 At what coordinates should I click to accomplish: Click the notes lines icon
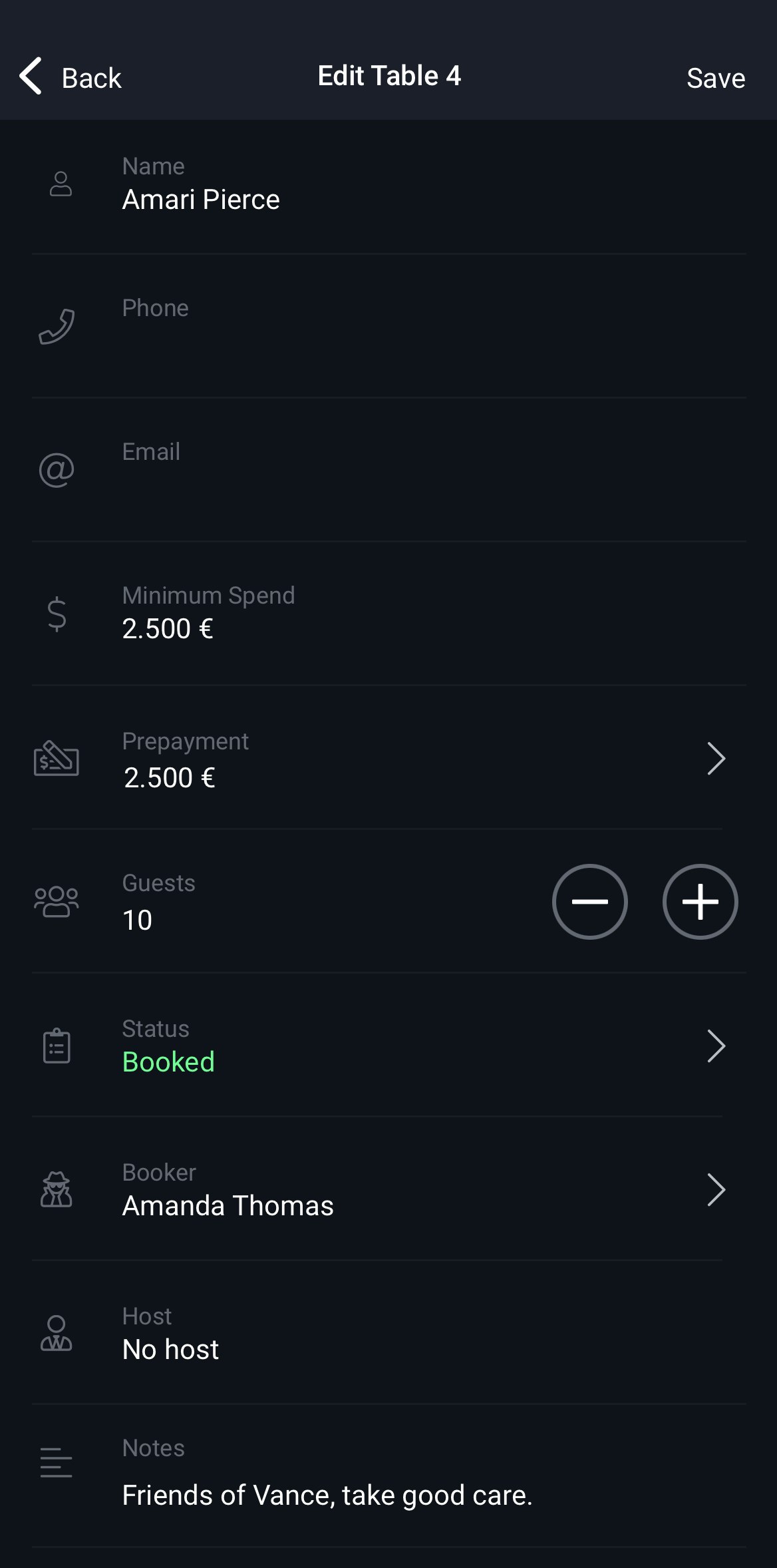tap(57, 1463)
